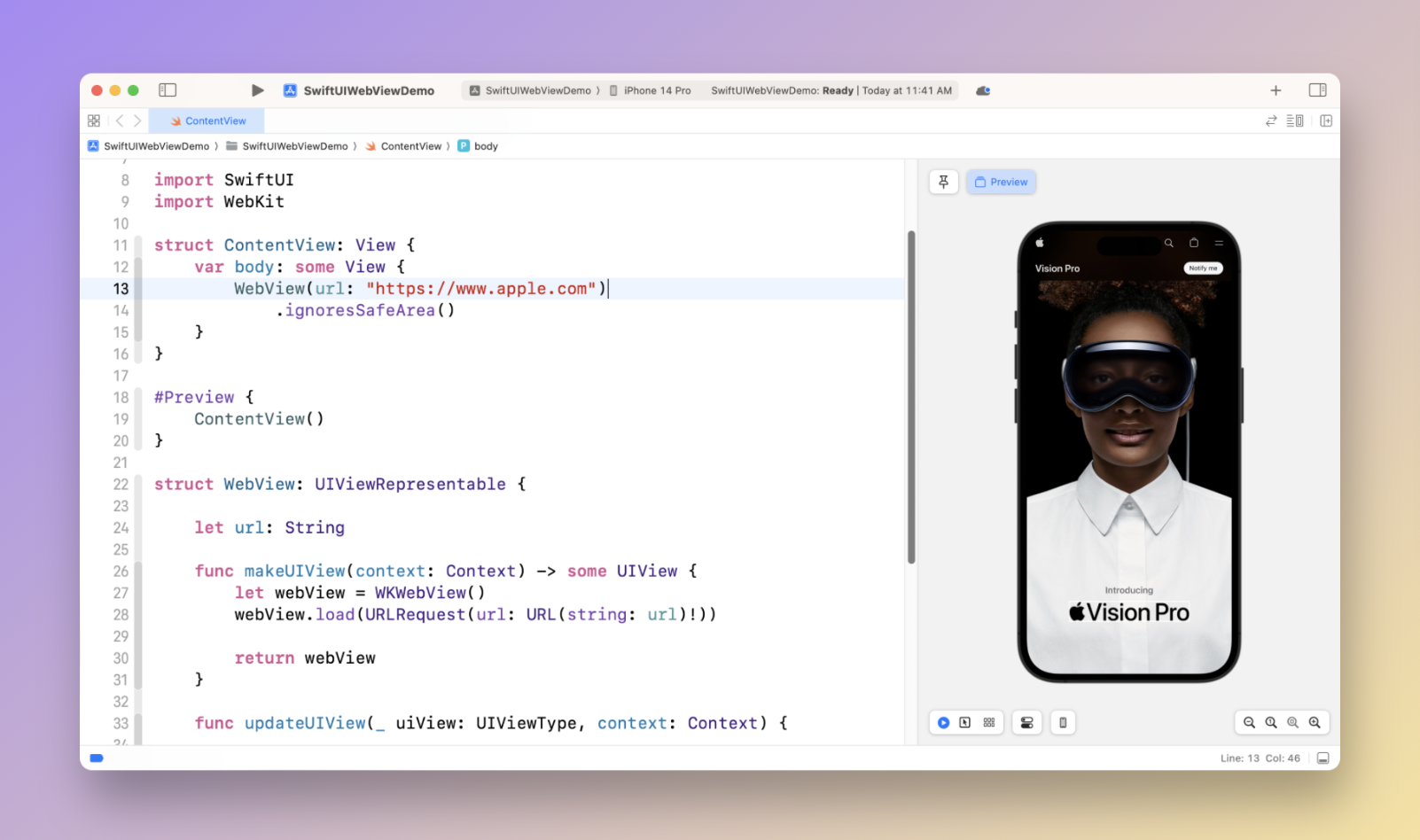This screenshot has height=840, width=1420.
Task: Click the Run play button in toolbar
Action: pyautogui.click(x=257, y=90)
